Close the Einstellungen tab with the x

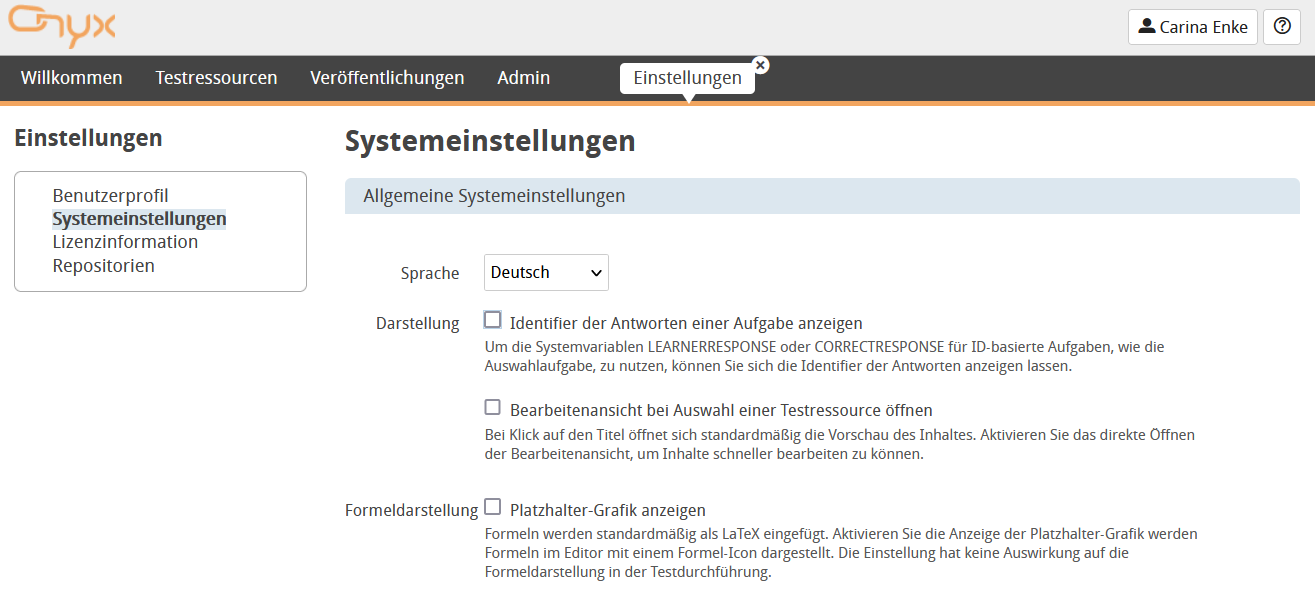click(x=760, y=64)
